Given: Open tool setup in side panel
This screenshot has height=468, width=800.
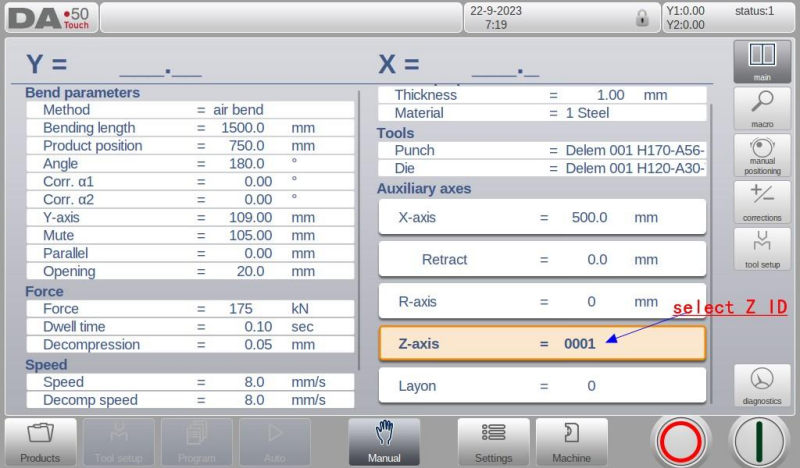Looking at the screenshot, I should pyautogui.click(x=762, y=248).
